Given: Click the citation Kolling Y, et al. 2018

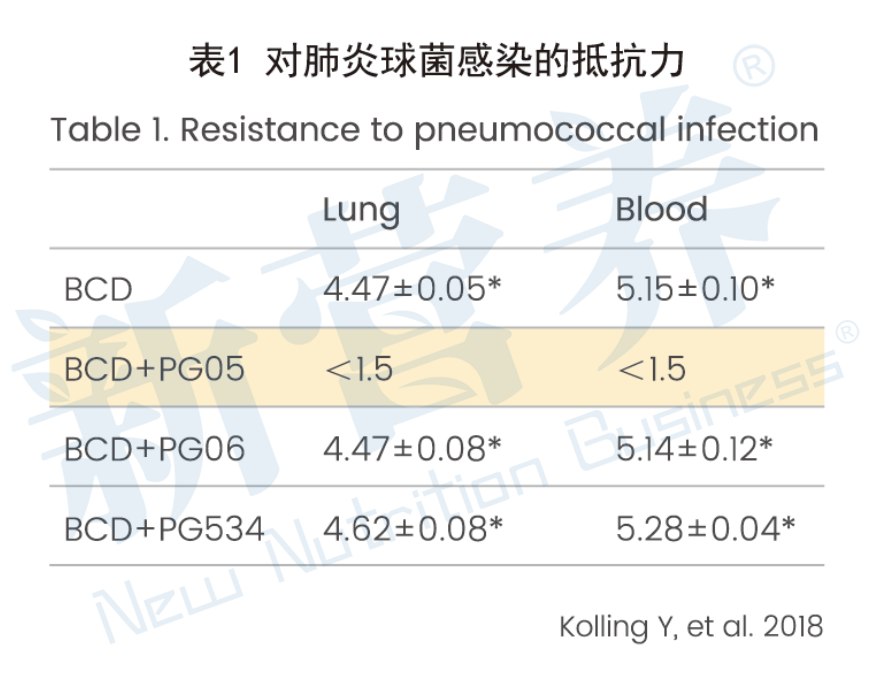Looking at the screenshot, I should pos(691,627).
